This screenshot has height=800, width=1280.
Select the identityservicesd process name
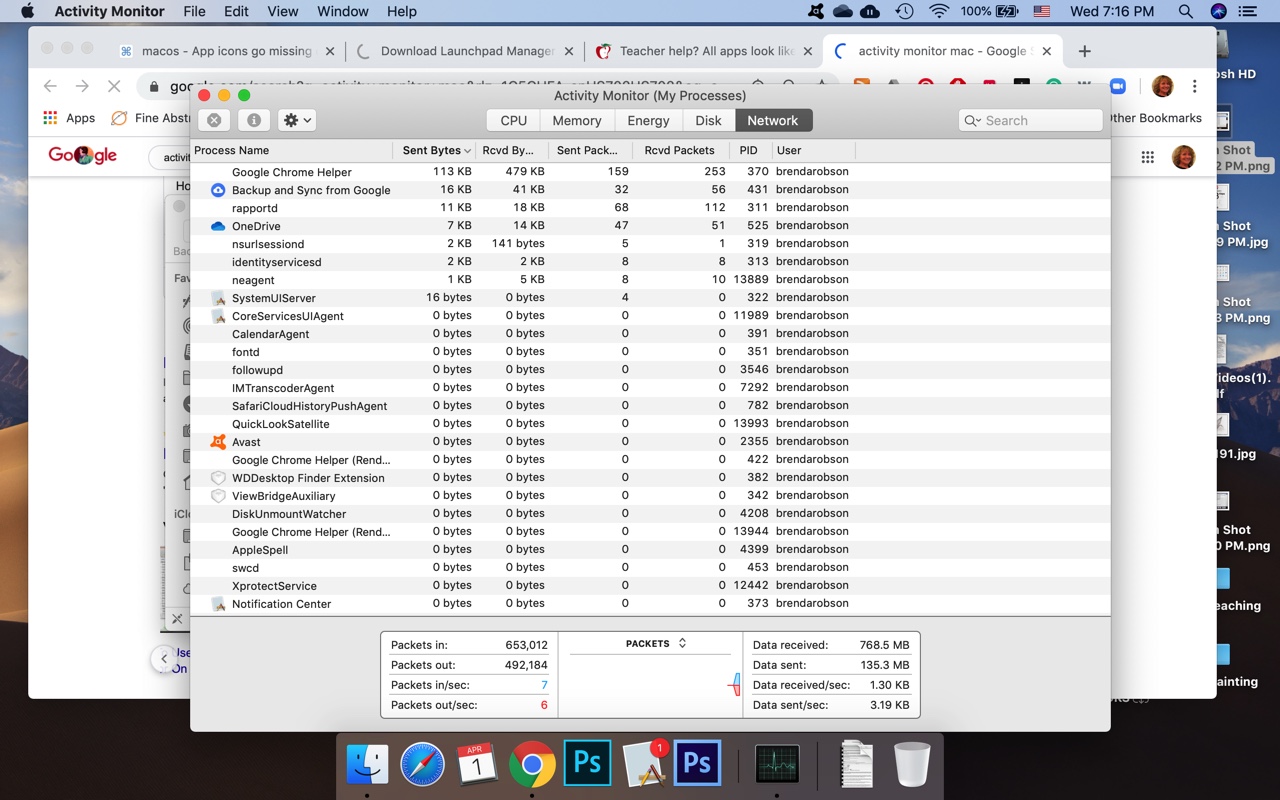(x=277, y=262)
